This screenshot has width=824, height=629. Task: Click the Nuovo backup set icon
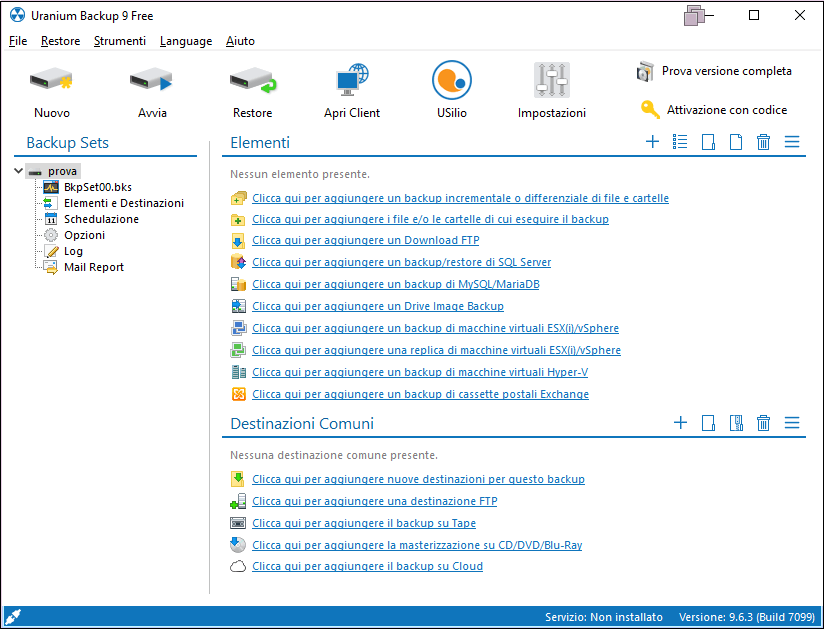pyautogui.click(x=51, y=80)
